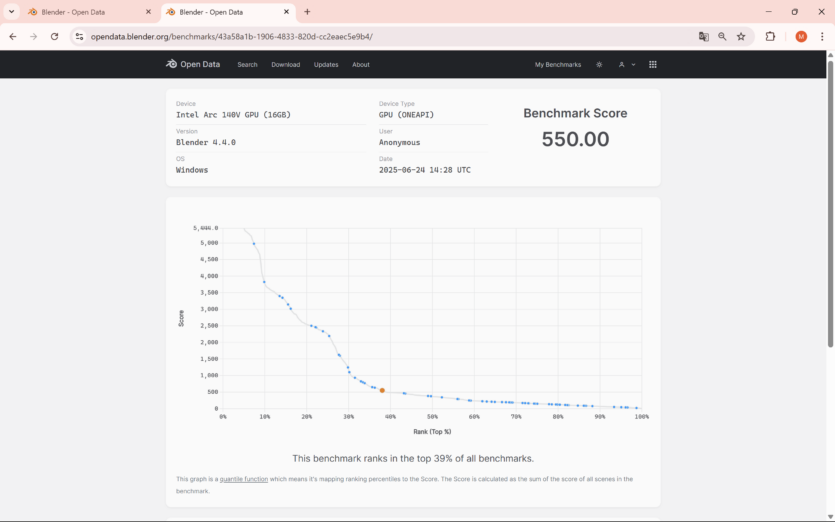Image resolution: width=835 pixels, height=522 pixels.
Task: Open the zoom magnifier in address bar
Action: [x=722, y=37]
